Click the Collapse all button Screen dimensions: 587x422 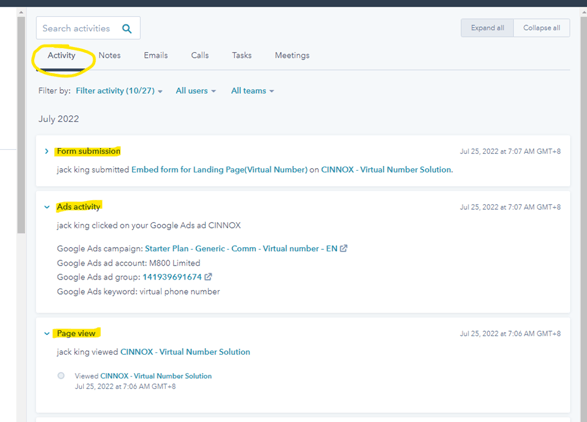(542, 28)
